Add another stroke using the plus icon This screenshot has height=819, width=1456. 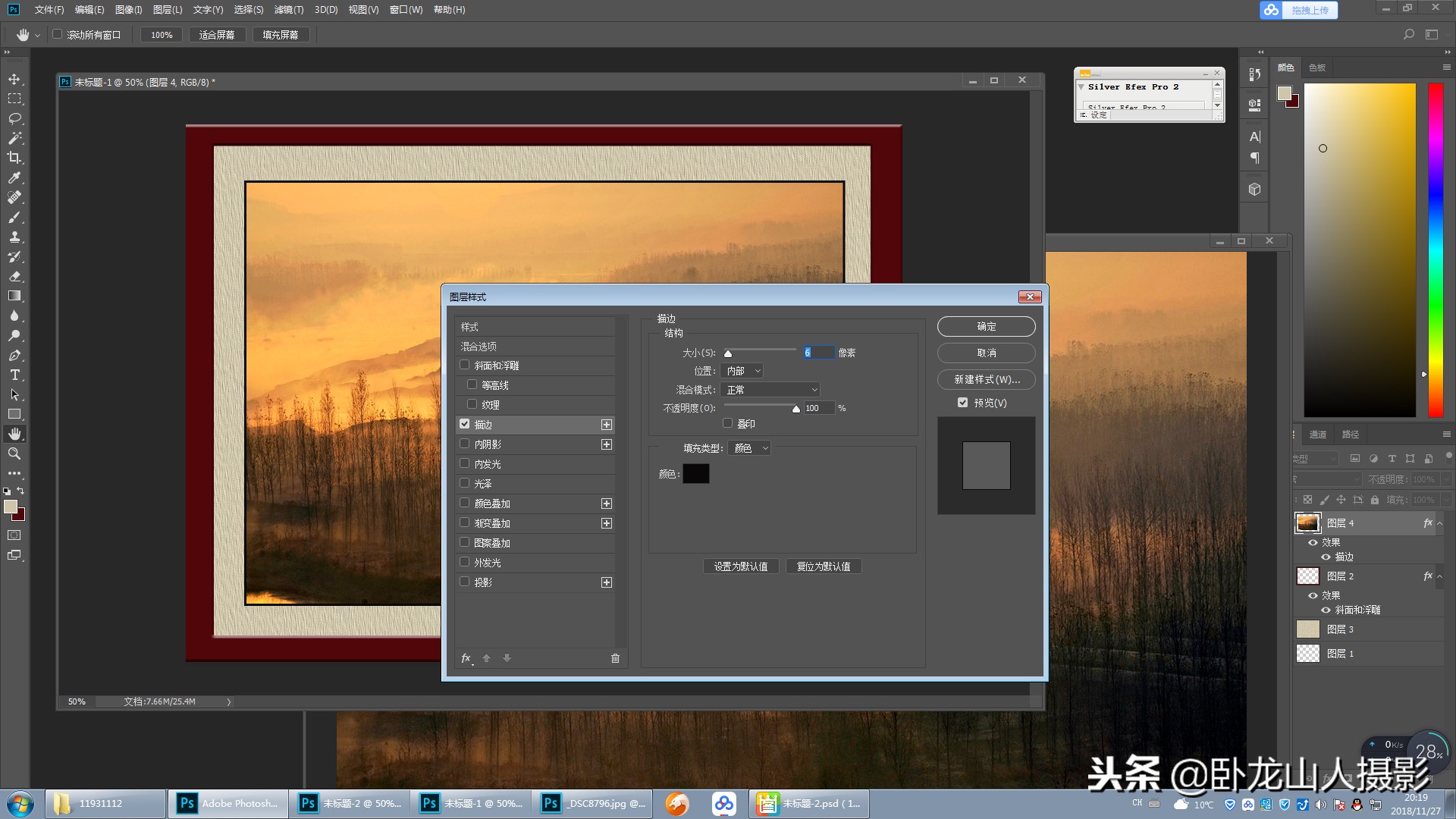click(x=607, y=425)
